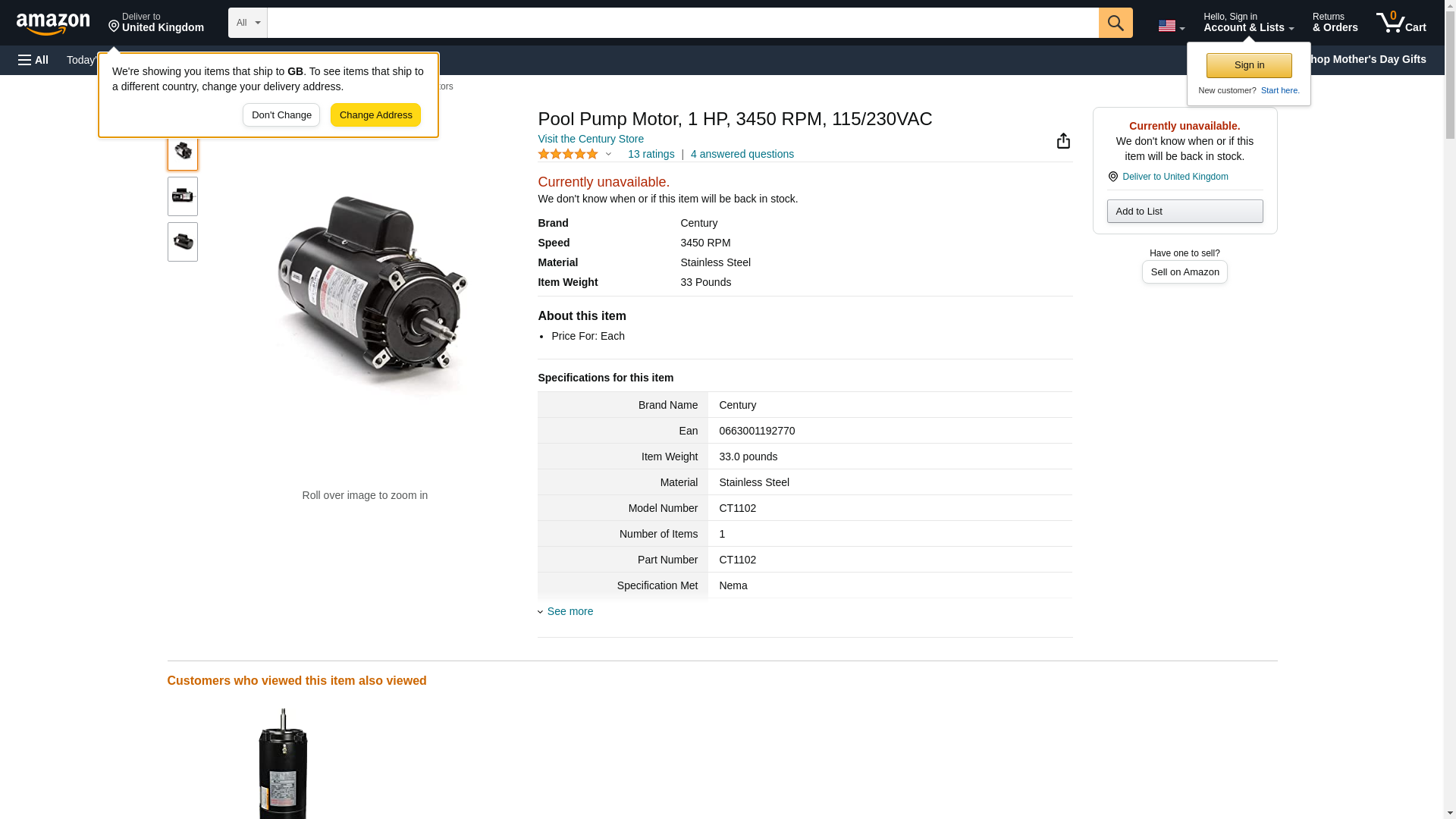
Task: Select the second product thumbnail image
Action: tap(183, 196)
